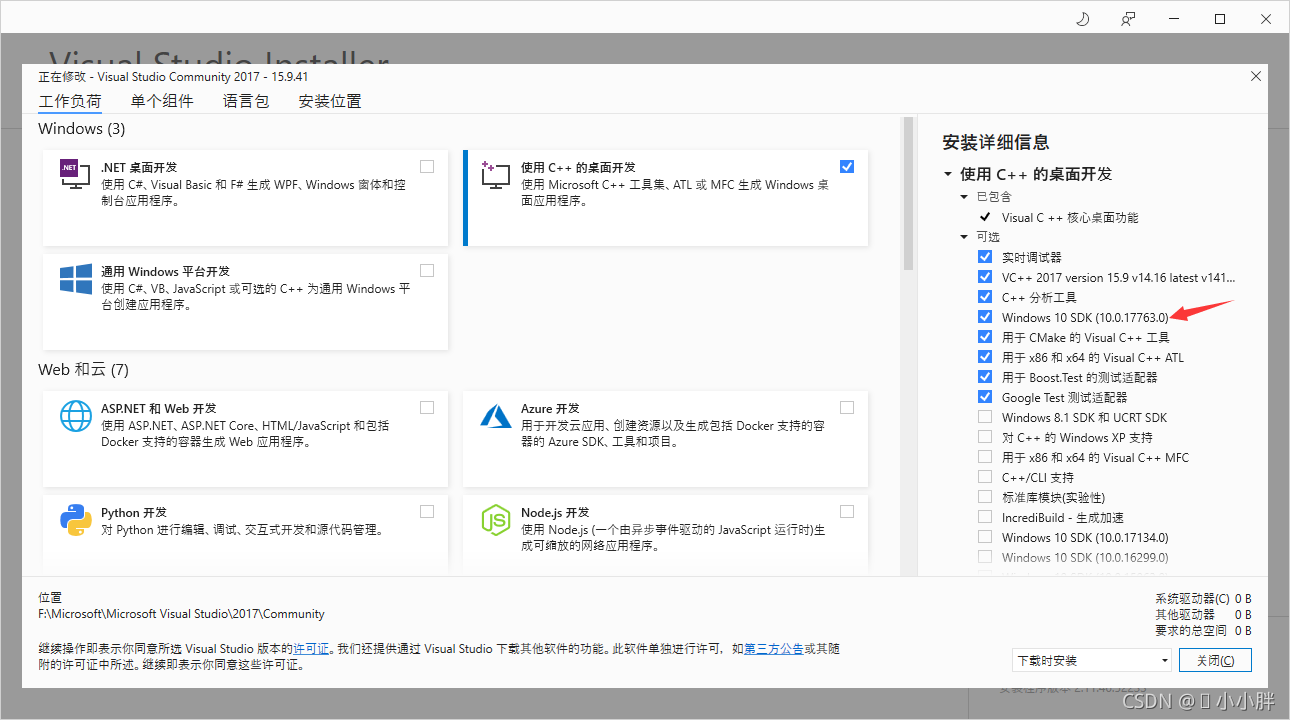Click the Azure development icon
The image size is (1290, 720).
pos(496,416)
